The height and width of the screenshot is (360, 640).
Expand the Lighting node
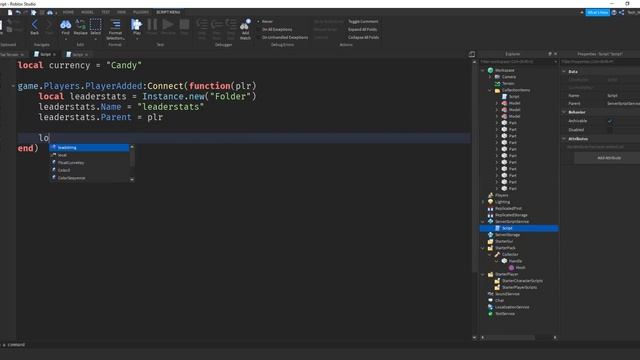(x=483, y=202)
